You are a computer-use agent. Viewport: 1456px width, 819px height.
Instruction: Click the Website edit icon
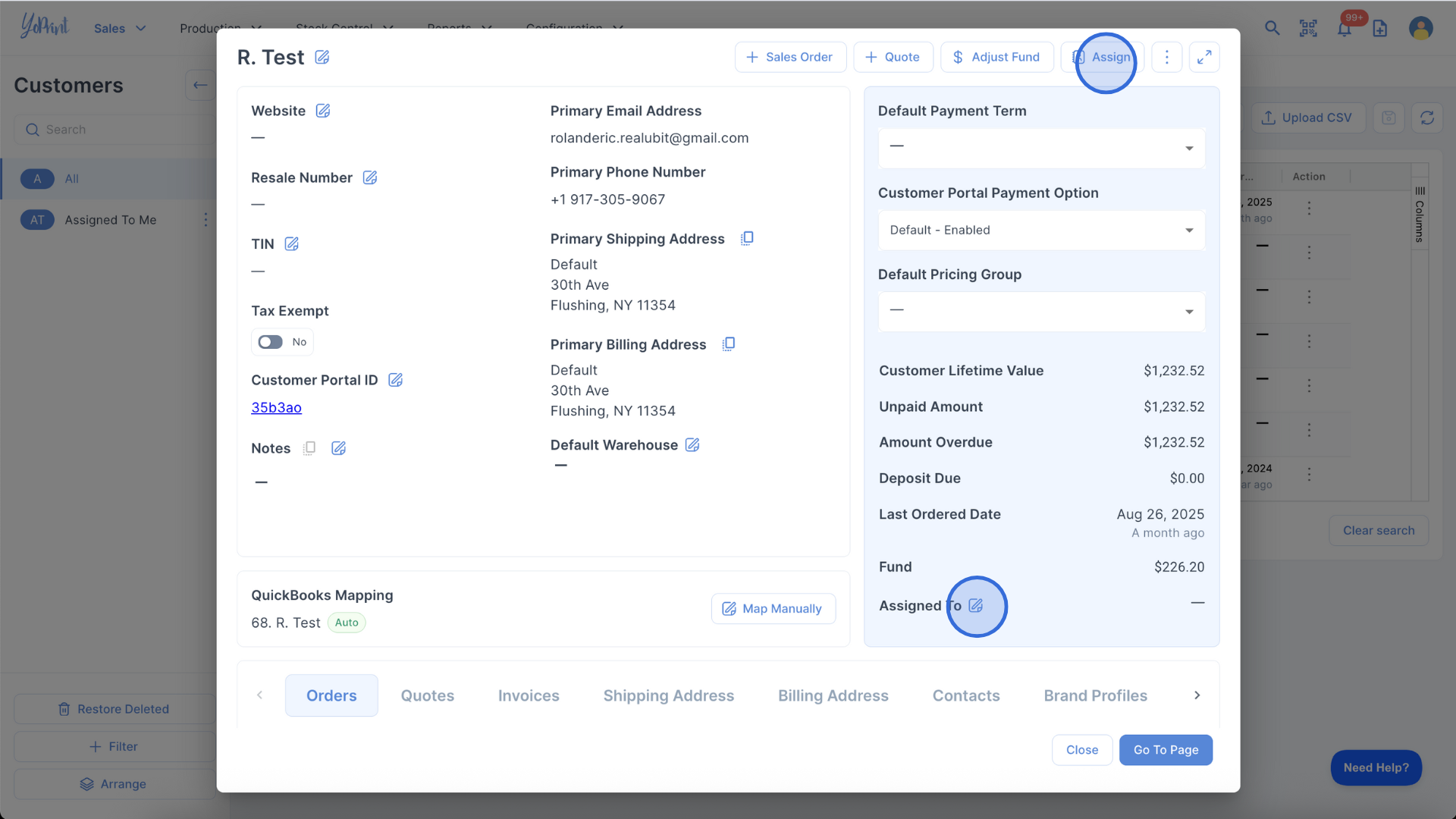pos(323,111)
